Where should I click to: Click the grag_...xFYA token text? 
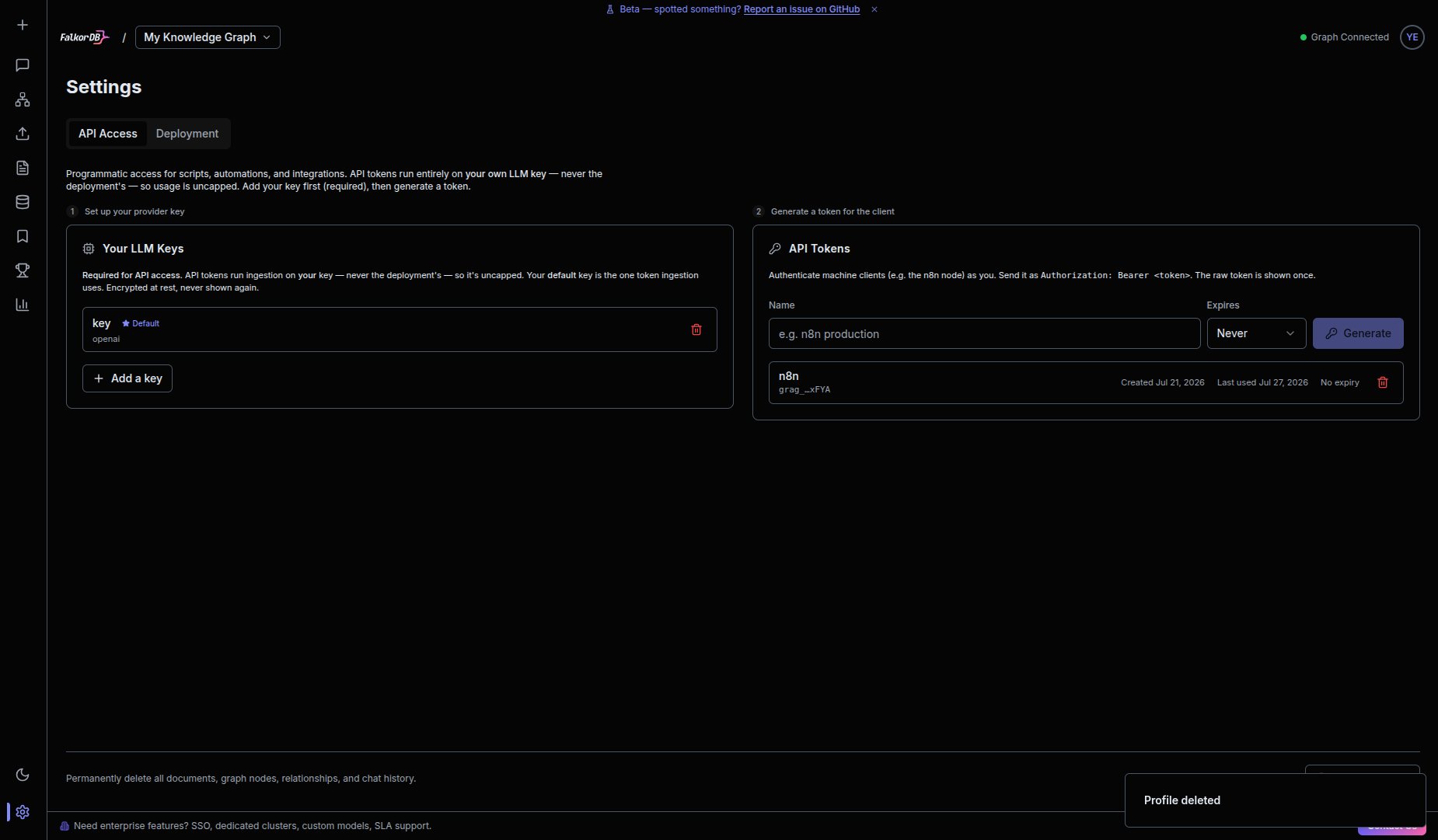click(x=805, y=390)
